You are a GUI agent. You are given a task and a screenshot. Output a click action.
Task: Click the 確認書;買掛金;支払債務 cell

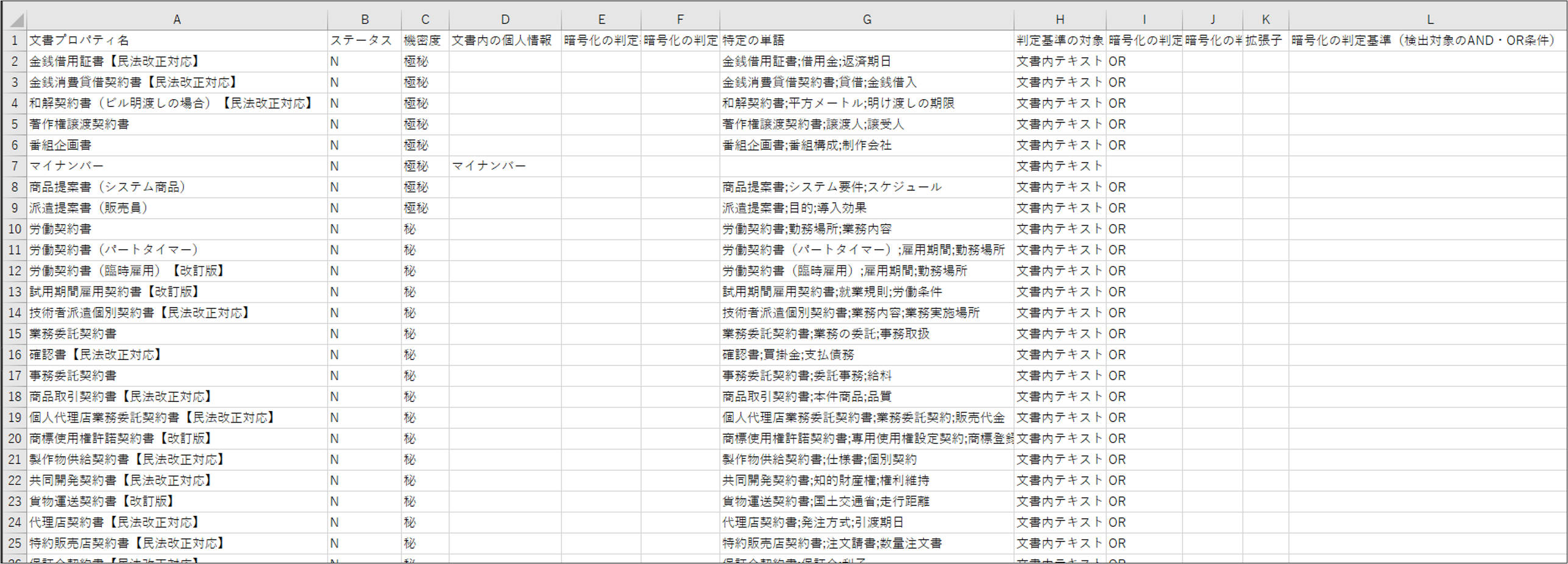866,355
